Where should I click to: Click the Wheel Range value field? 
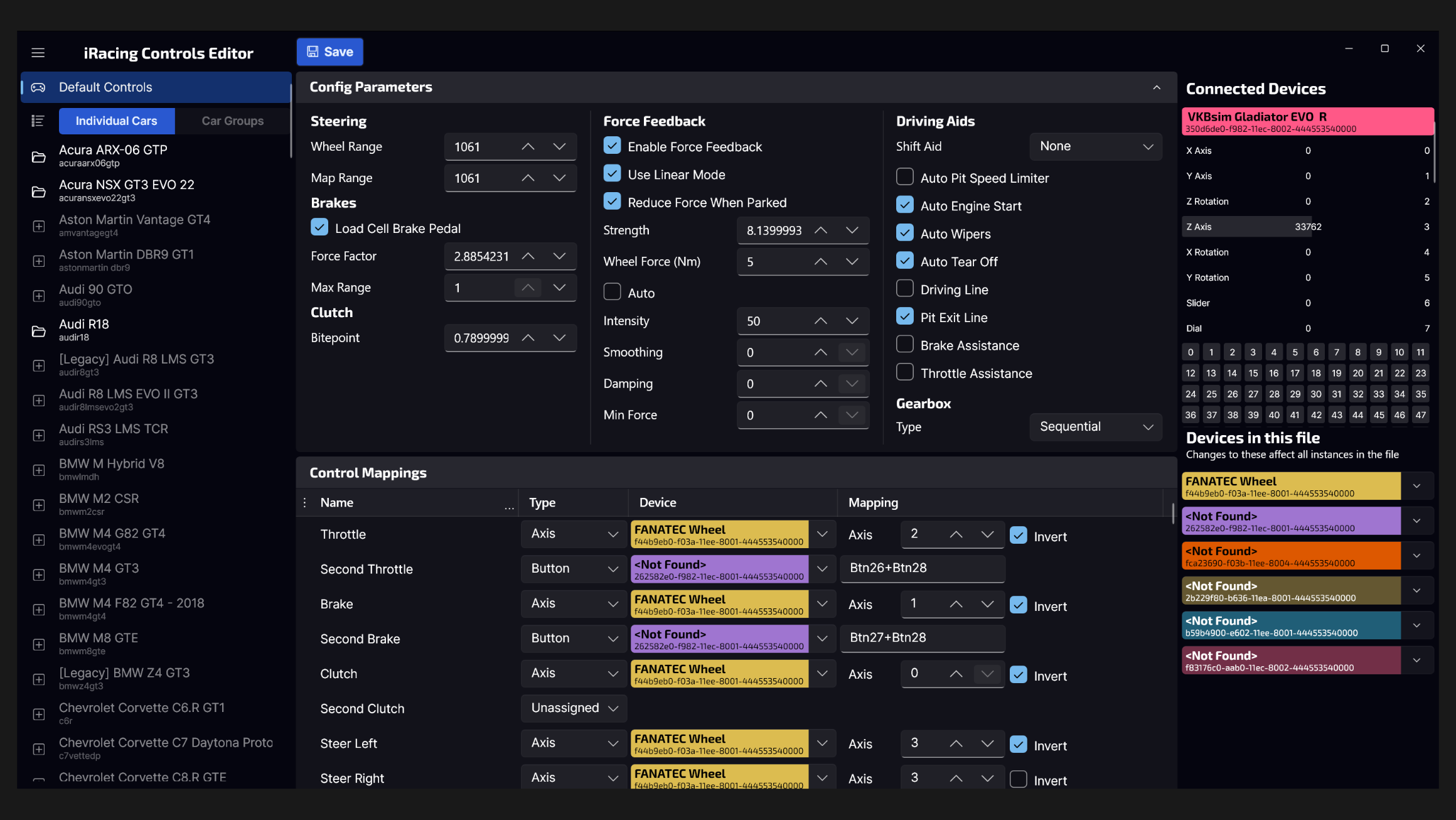click(x=486, y=146)
